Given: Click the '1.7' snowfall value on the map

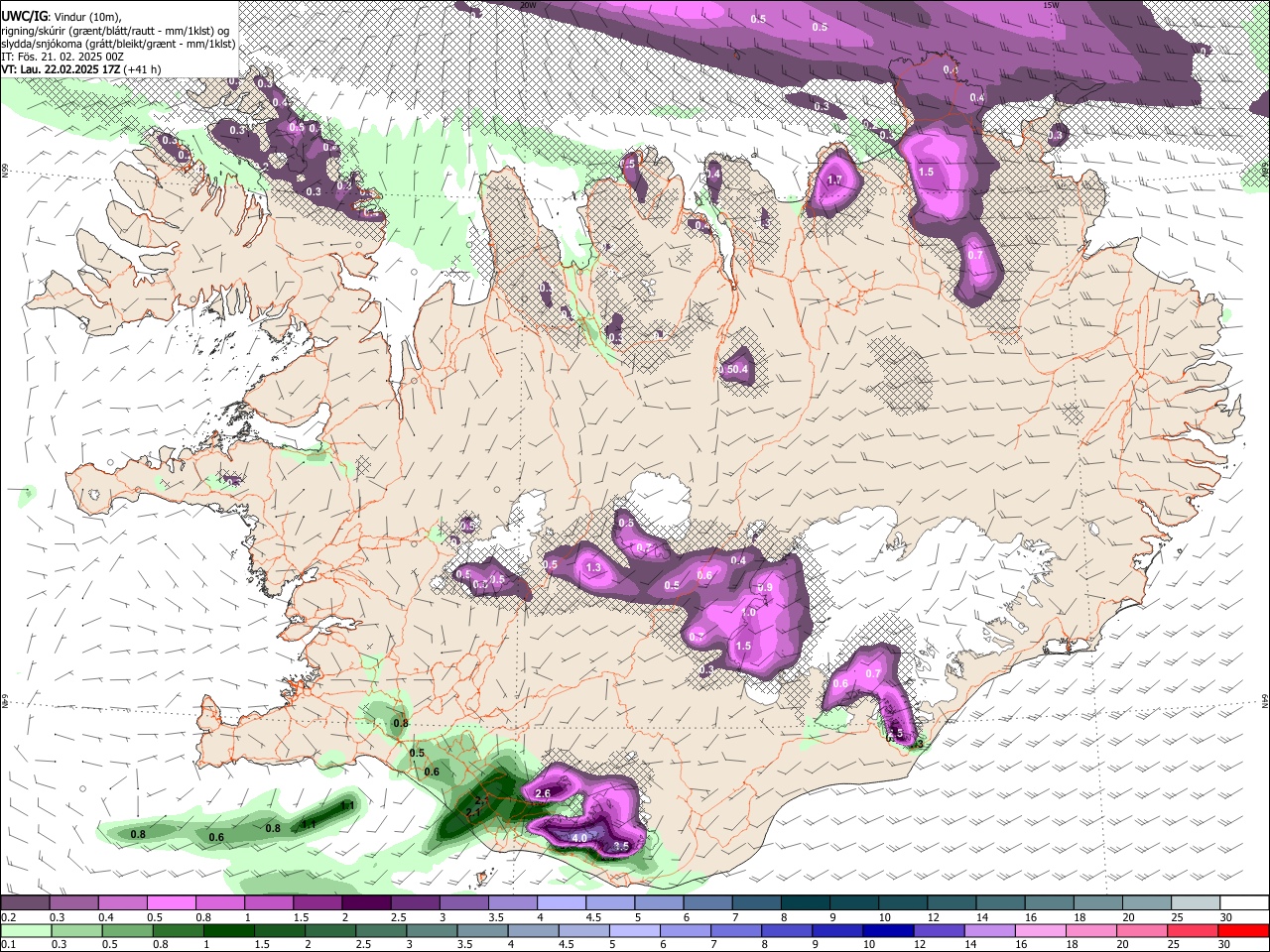Looking at the screenshot, I should point(834,180).
